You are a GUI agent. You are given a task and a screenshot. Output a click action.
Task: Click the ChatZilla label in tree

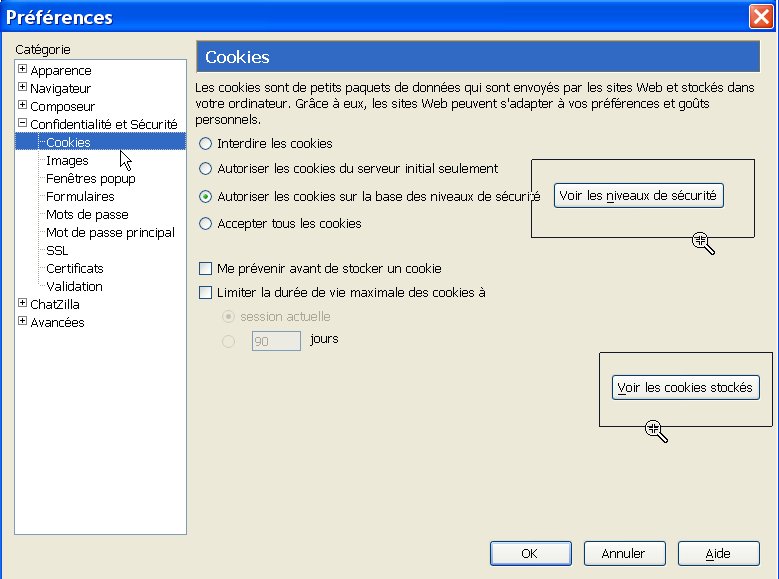pos(55,304)
